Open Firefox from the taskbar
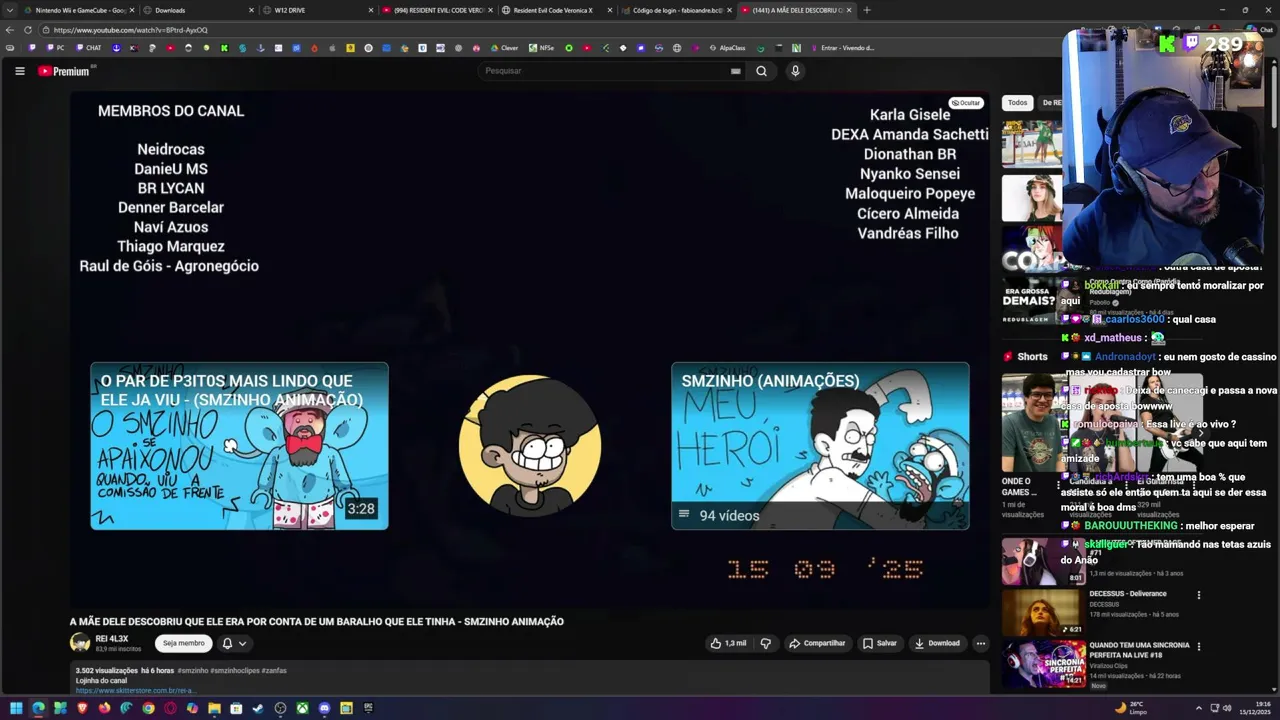Viewport: 1280px width, 720px height. click(104, 708)
